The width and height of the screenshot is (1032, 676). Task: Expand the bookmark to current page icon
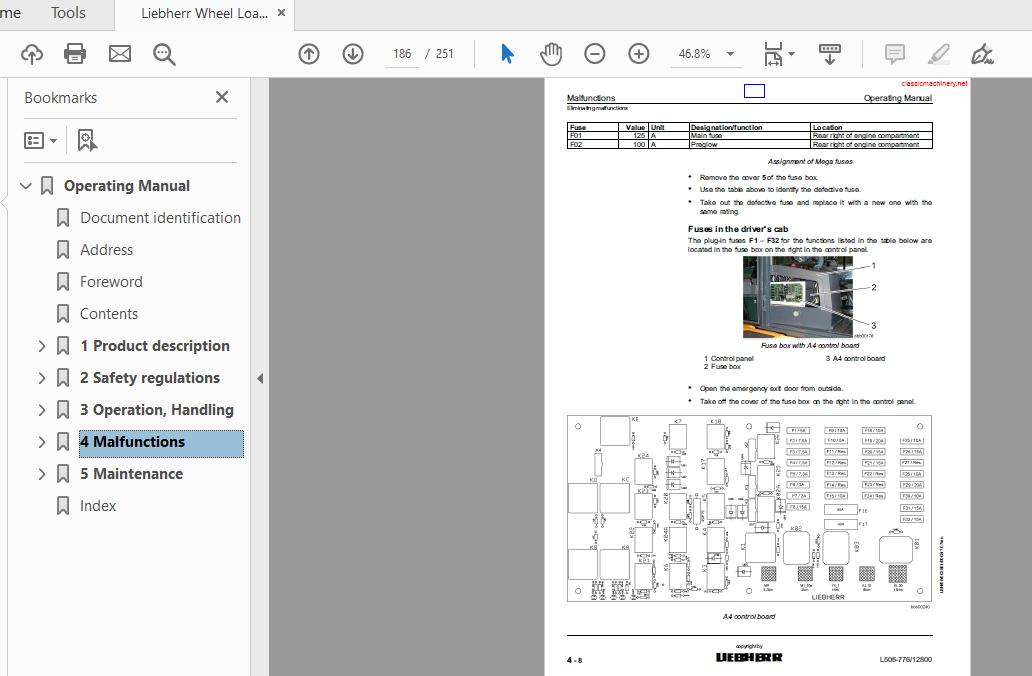coord(86,140)
